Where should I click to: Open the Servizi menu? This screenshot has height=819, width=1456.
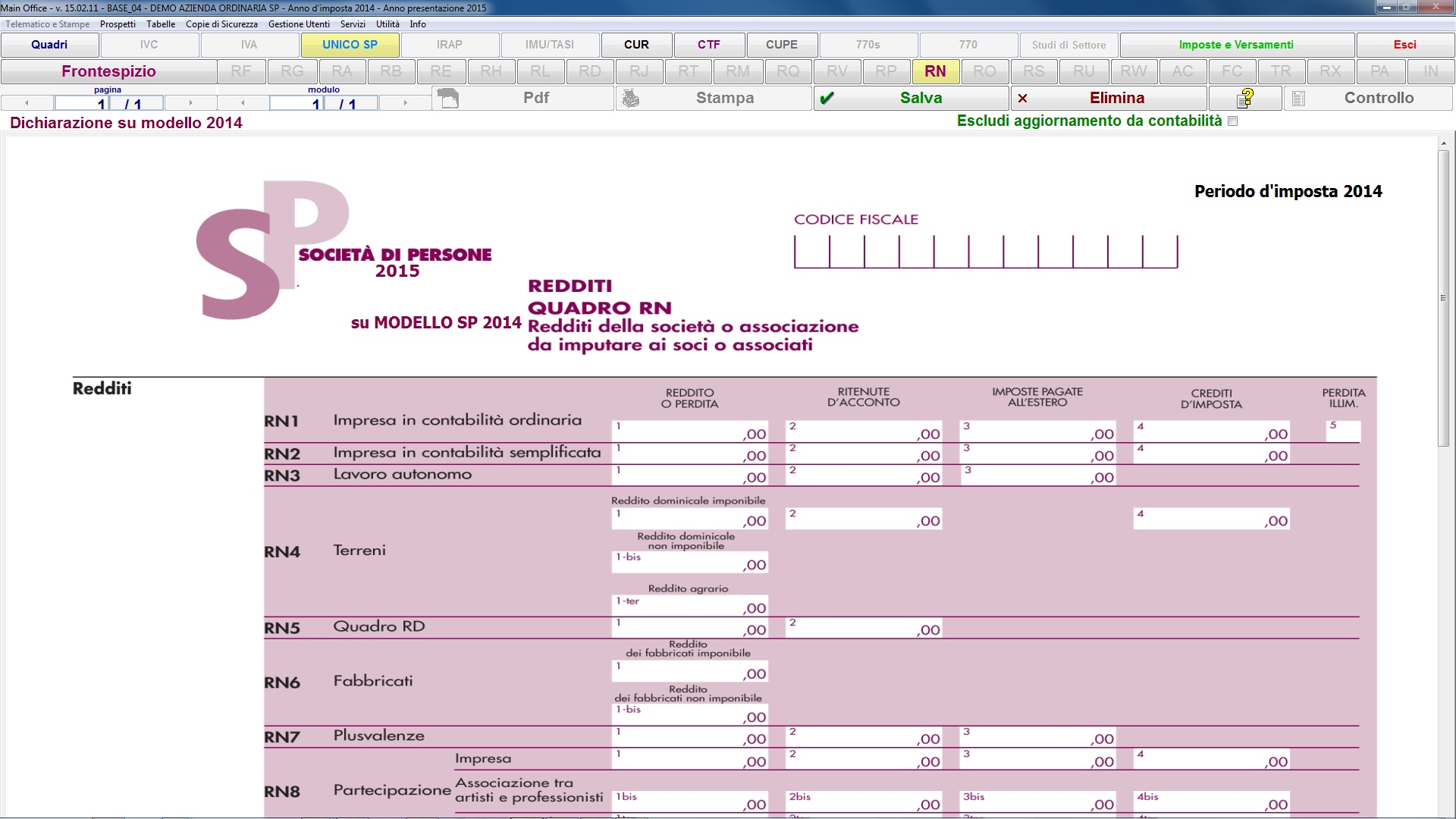coord(353,24)
